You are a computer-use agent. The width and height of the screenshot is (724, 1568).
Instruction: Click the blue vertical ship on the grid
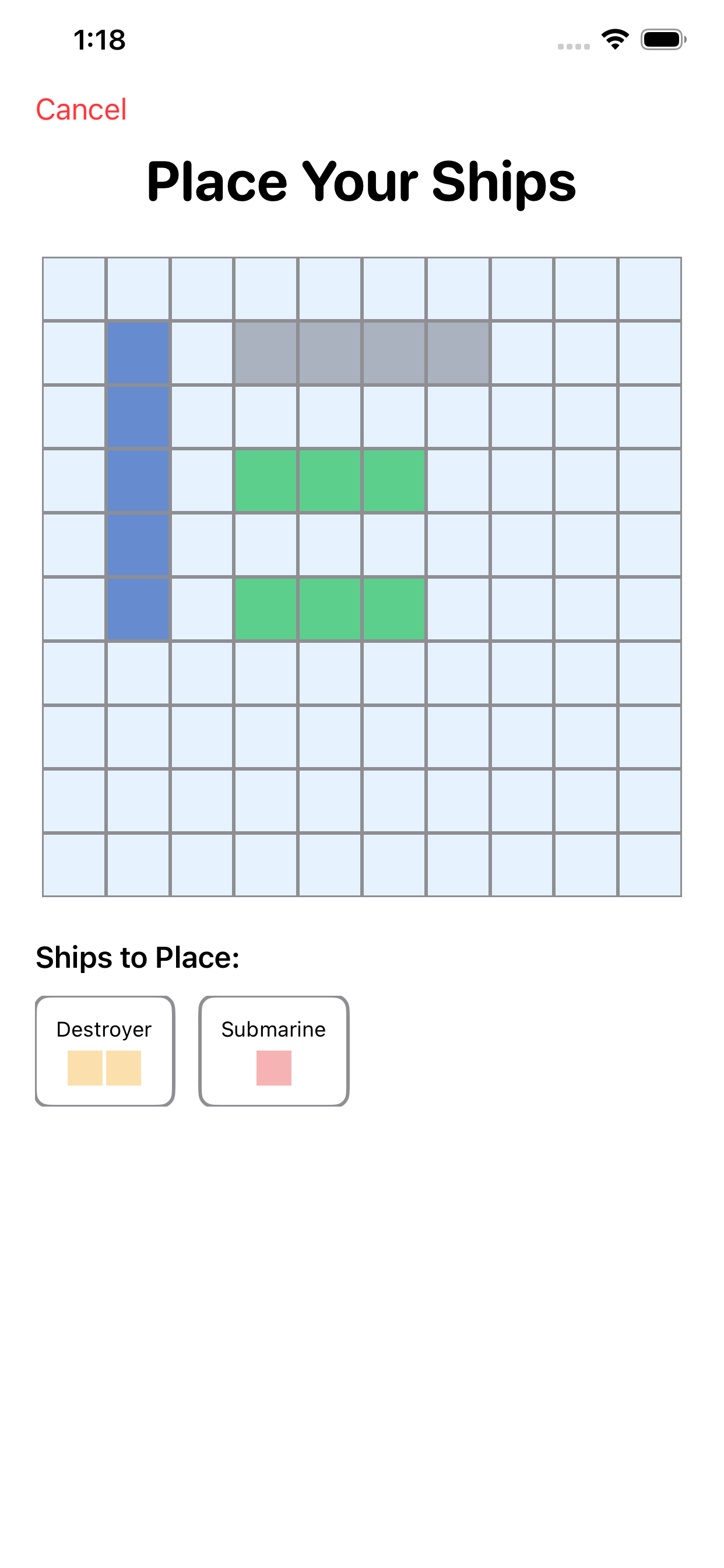[x=138, y=480]
